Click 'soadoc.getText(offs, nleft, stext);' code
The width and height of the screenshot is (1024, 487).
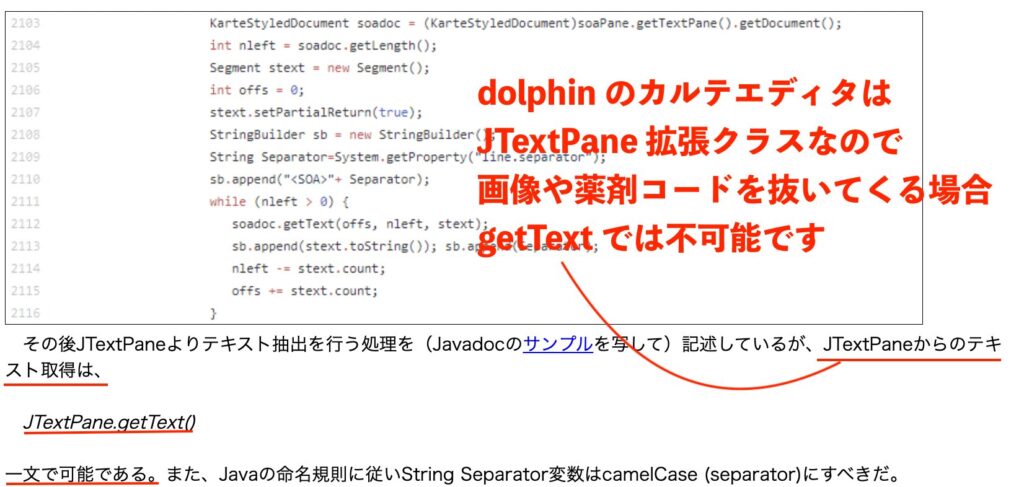click(360, 224)
